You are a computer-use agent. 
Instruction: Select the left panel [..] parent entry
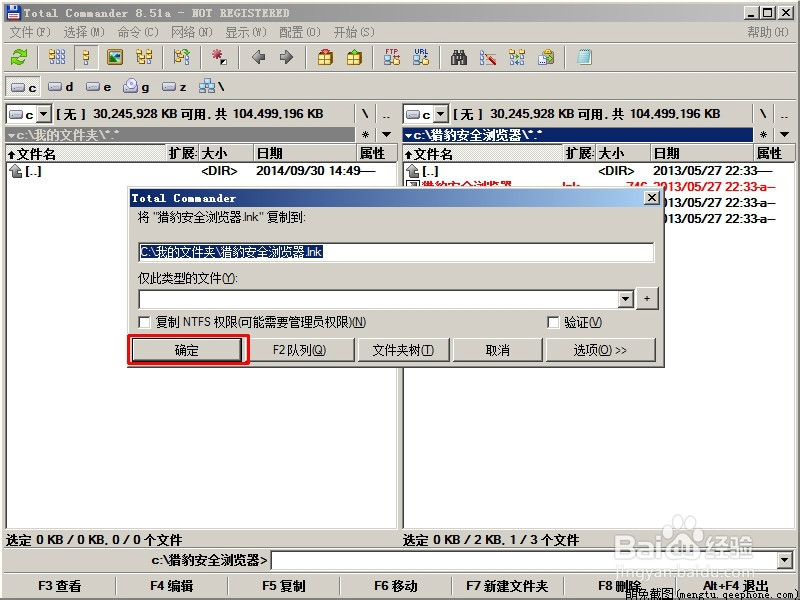[x=201, y=171]
